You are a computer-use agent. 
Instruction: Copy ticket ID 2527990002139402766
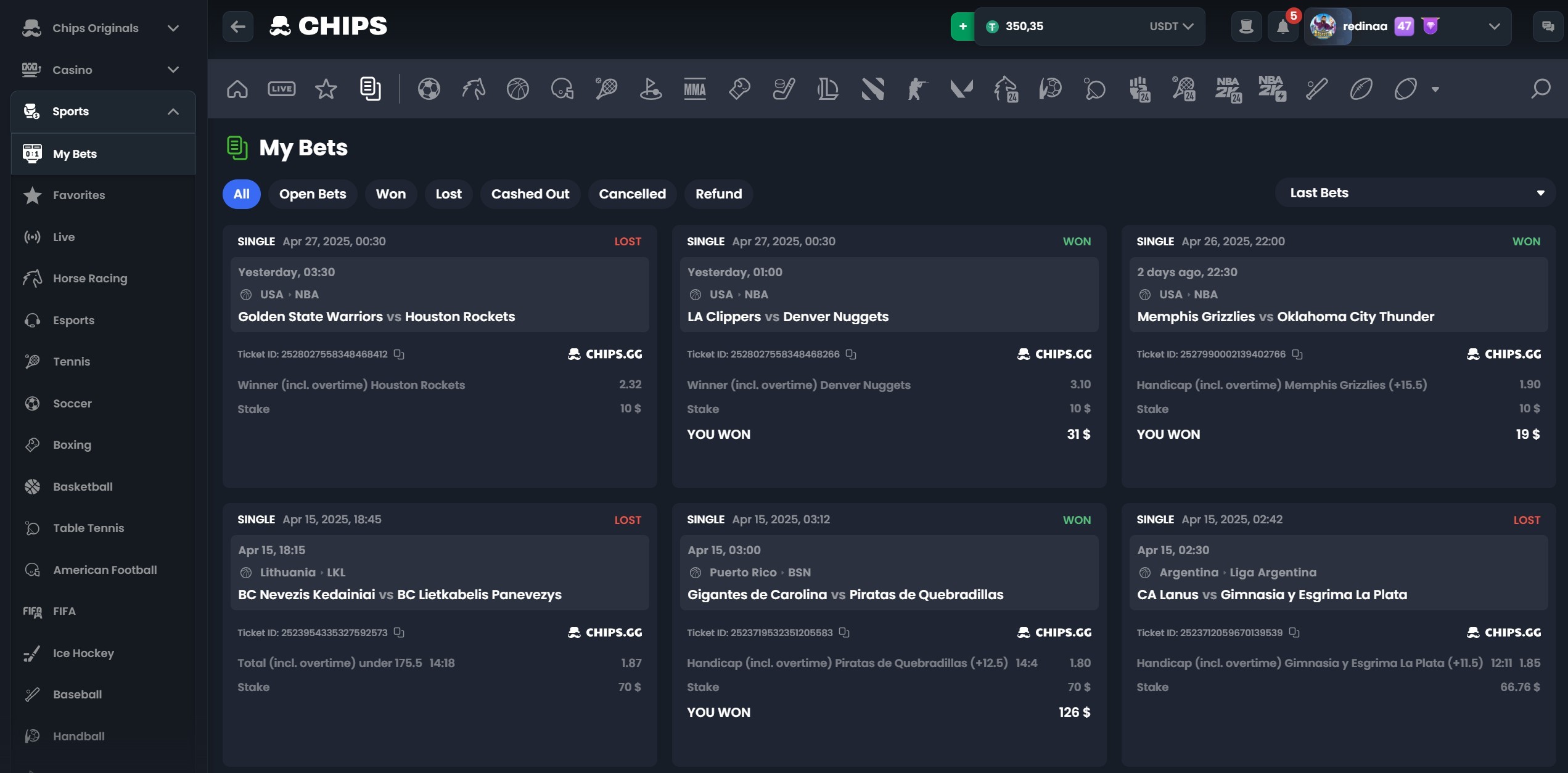point(1297,354)
